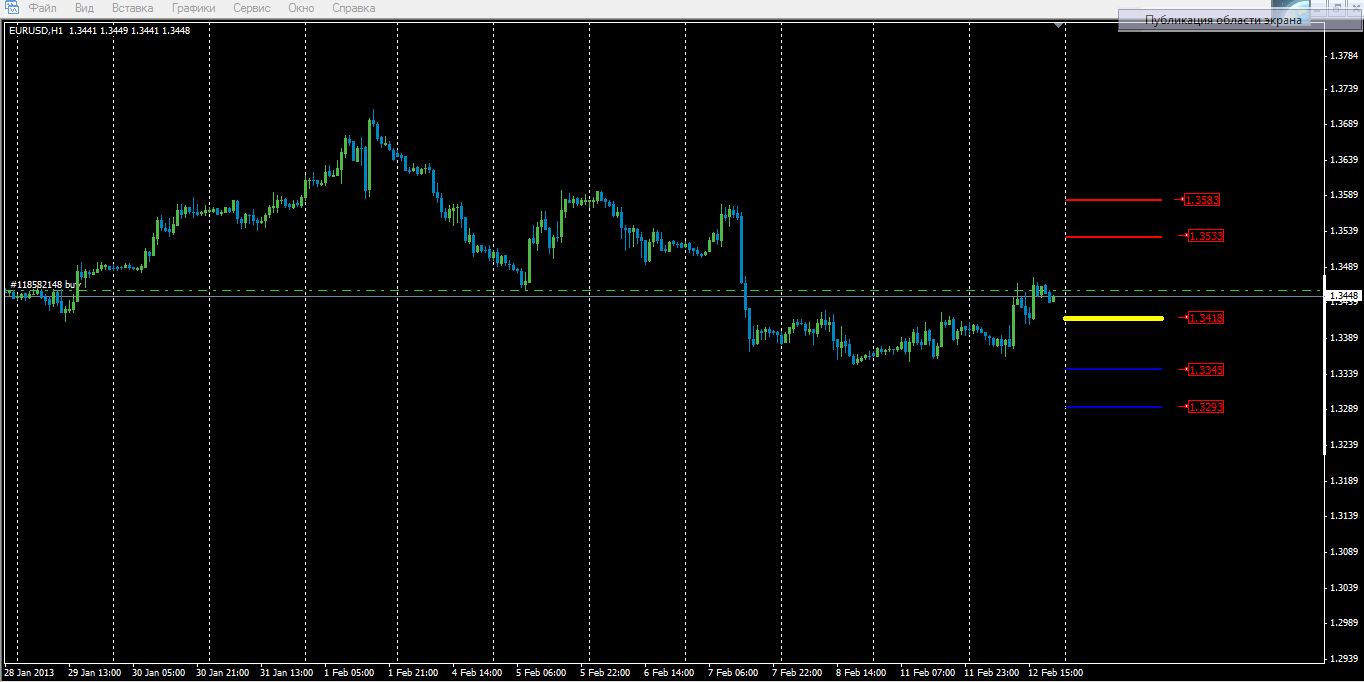Click the 1.3039 price scale value
The height and width of the screenshot is (682, 1364).
(x=1344, y=587)
